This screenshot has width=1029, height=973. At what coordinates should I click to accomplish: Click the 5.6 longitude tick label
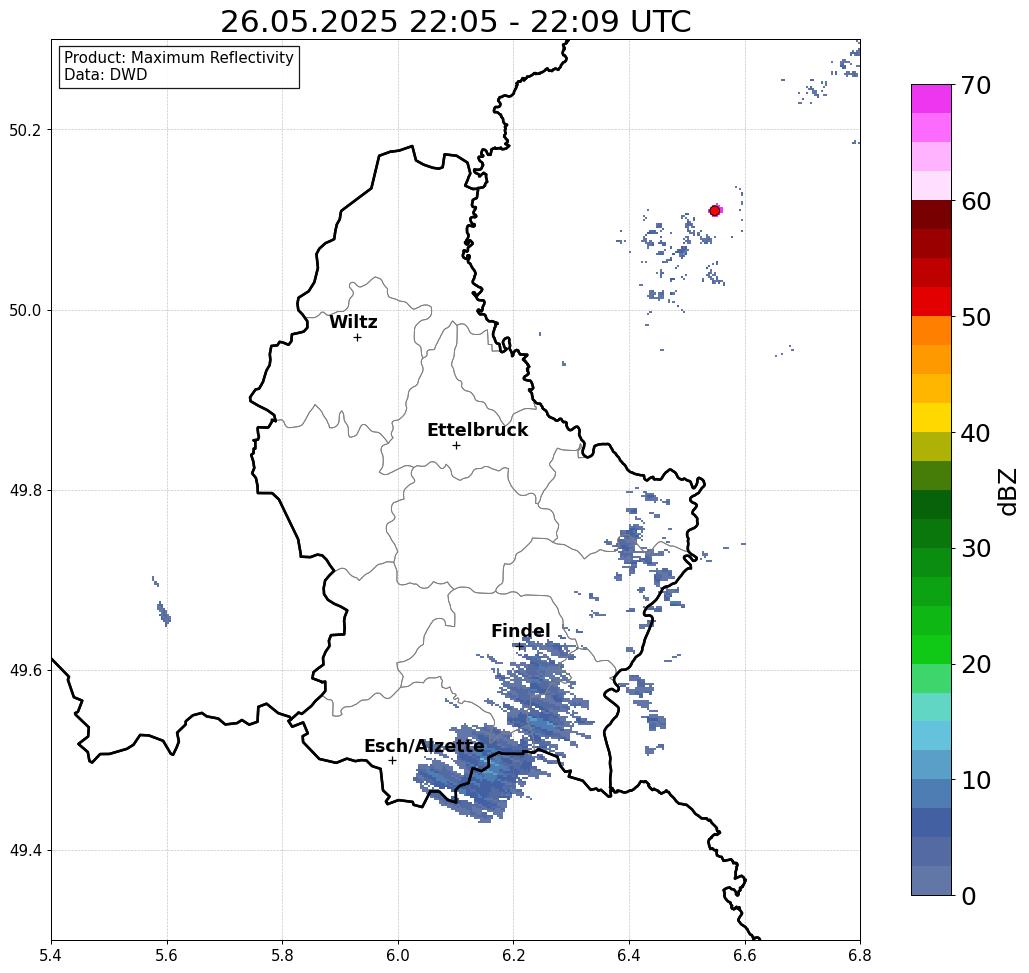(x=167, y=956)
